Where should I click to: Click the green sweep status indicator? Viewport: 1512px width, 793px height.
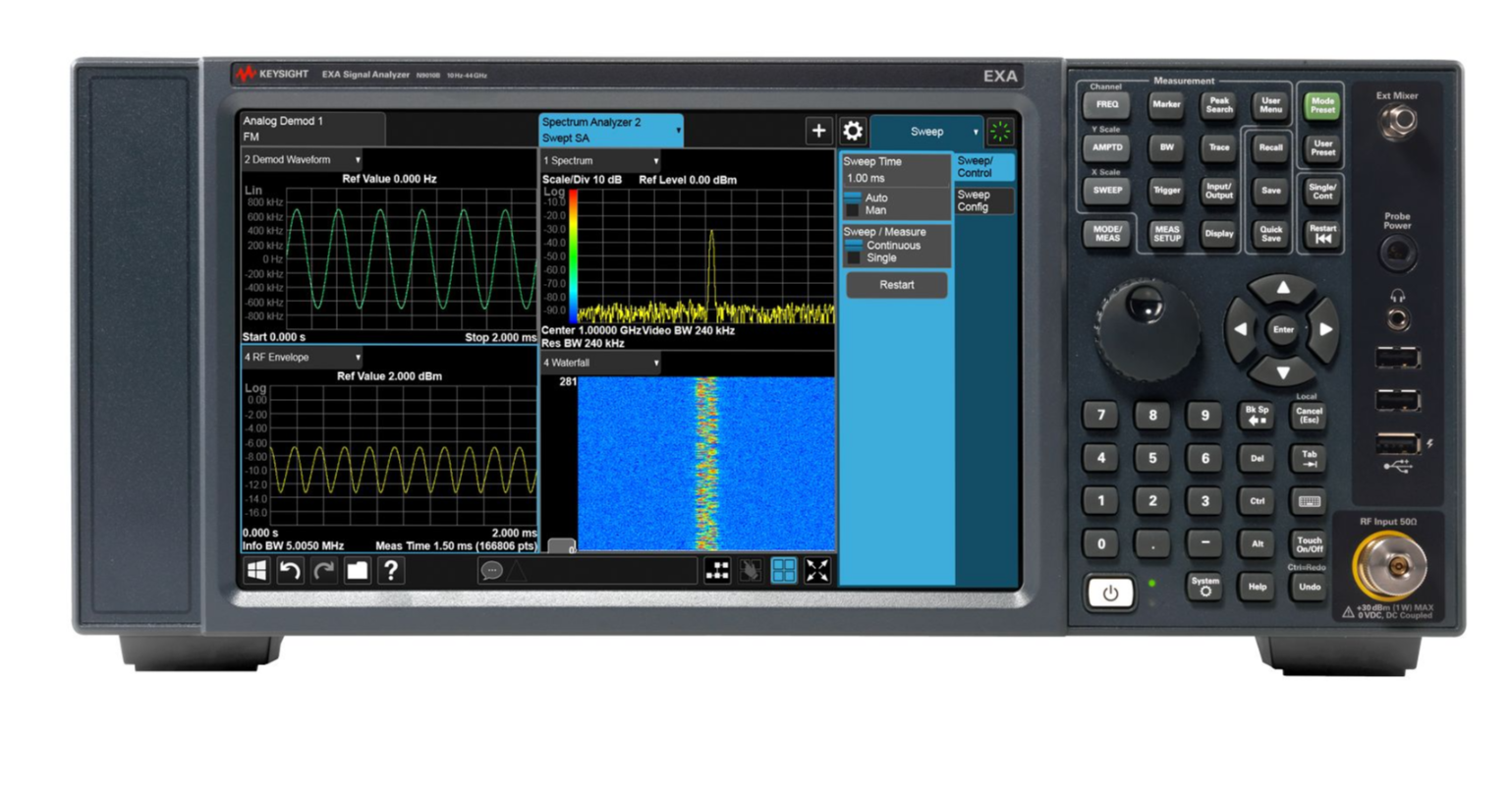[x=1000, y=131]
